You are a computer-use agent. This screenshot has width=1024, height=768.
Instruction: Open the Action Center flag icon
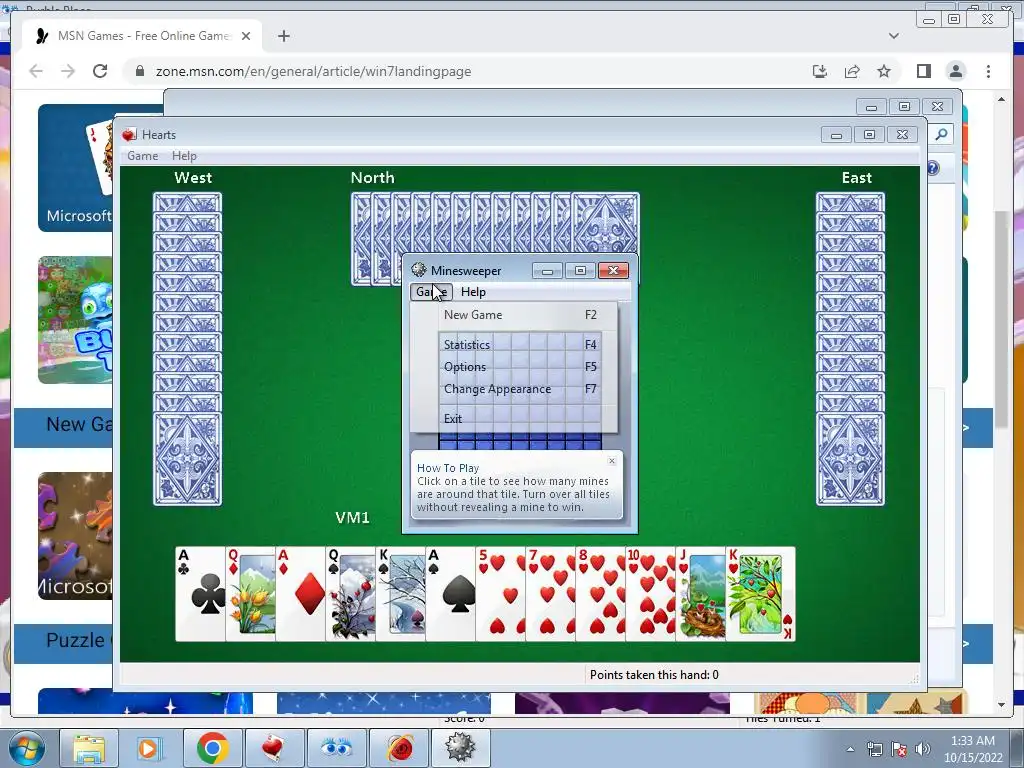tap(899, 749)
